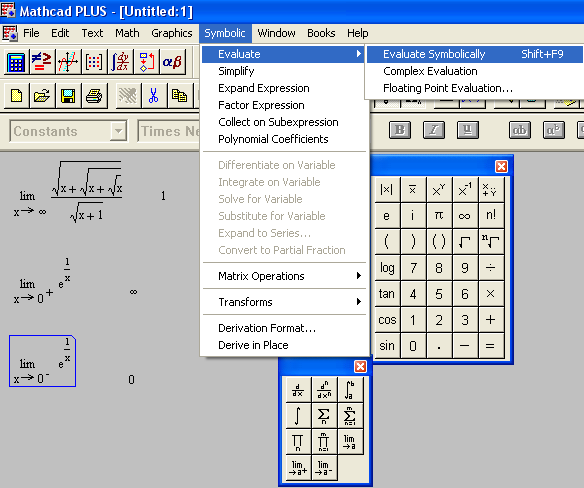Screen dimensions: 584x488
Task: Open the Symbolic menu
Action: pyautogui.click(x=225, y=33)
